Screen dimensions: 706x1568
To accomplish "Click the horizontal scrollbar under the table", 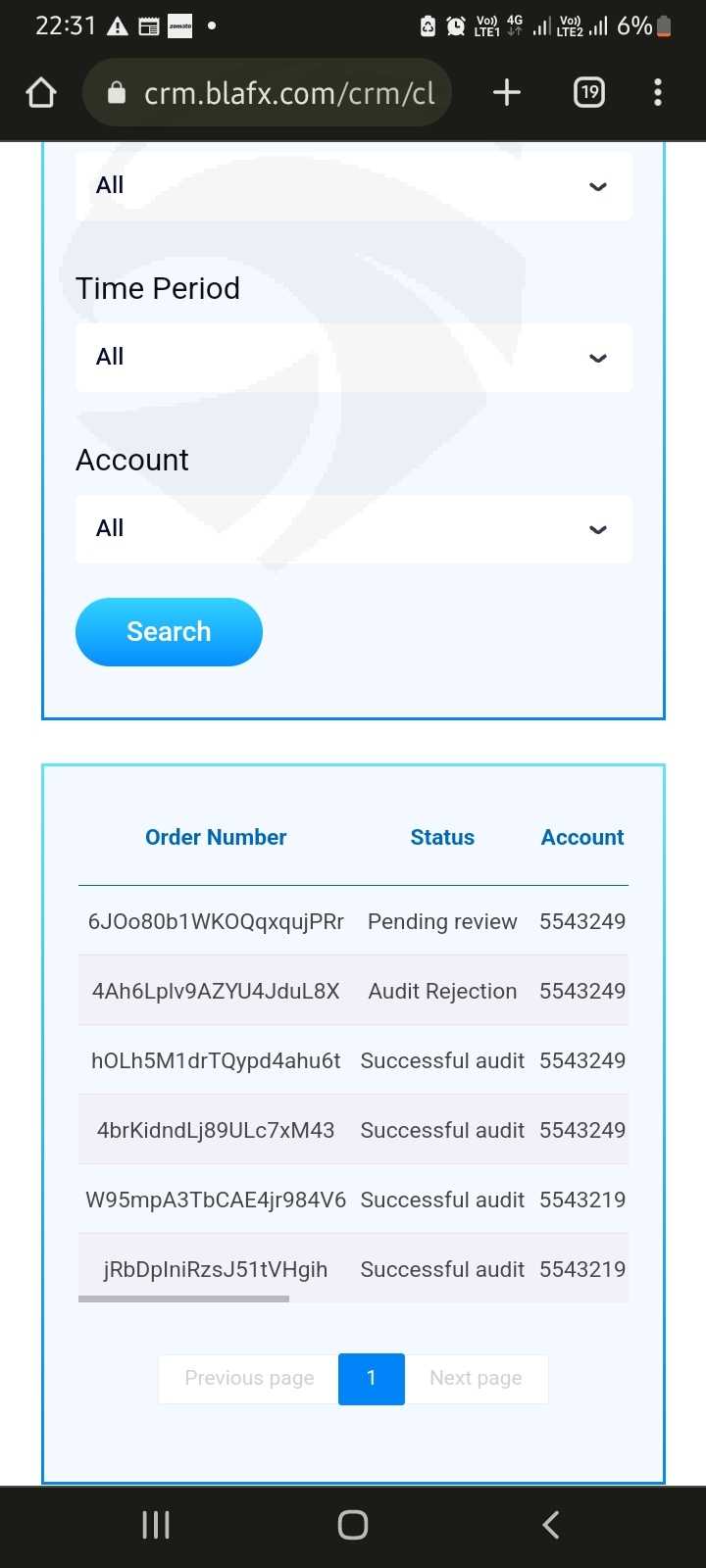I will pos(183,1299).
